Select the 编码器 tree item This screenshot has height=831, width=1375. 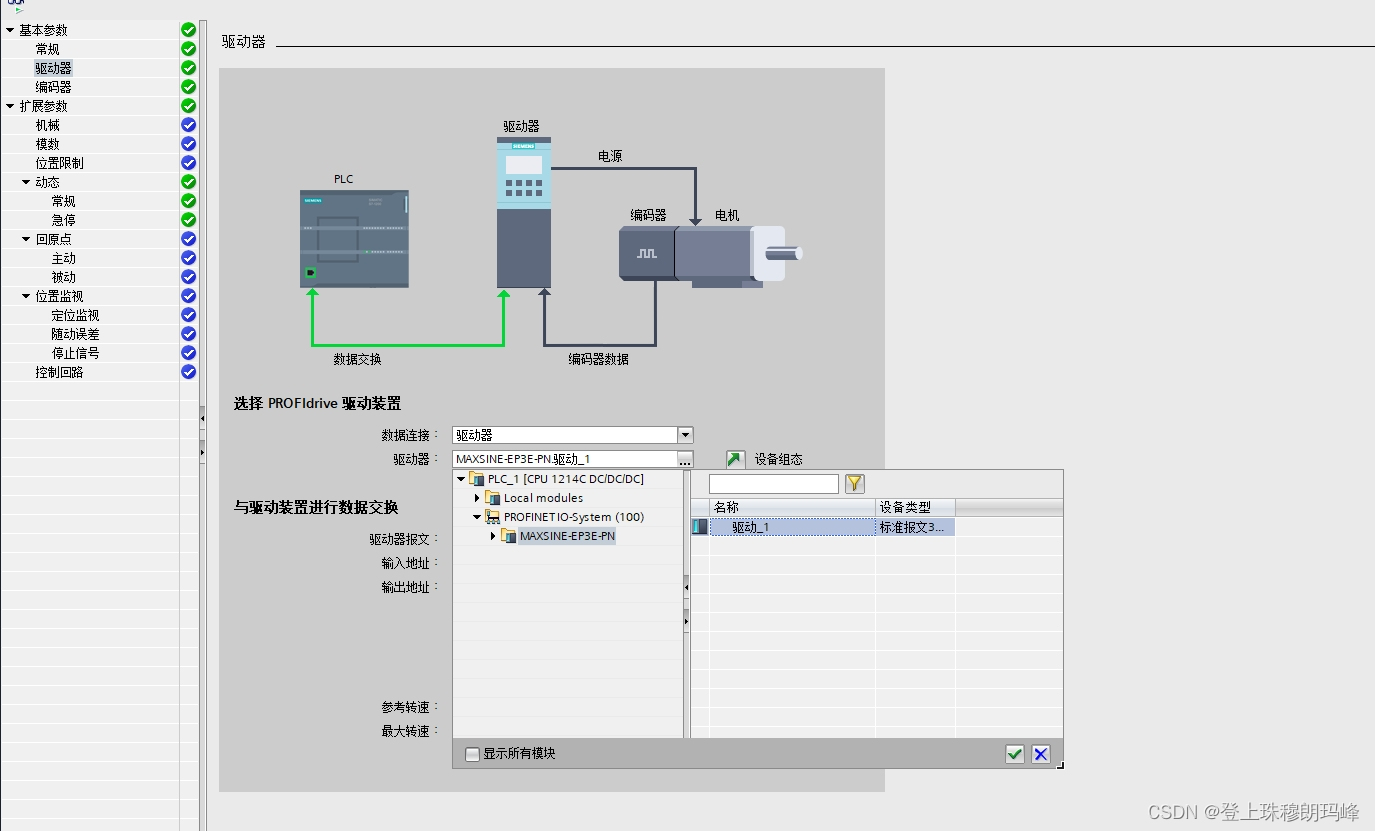click(53, 87)
